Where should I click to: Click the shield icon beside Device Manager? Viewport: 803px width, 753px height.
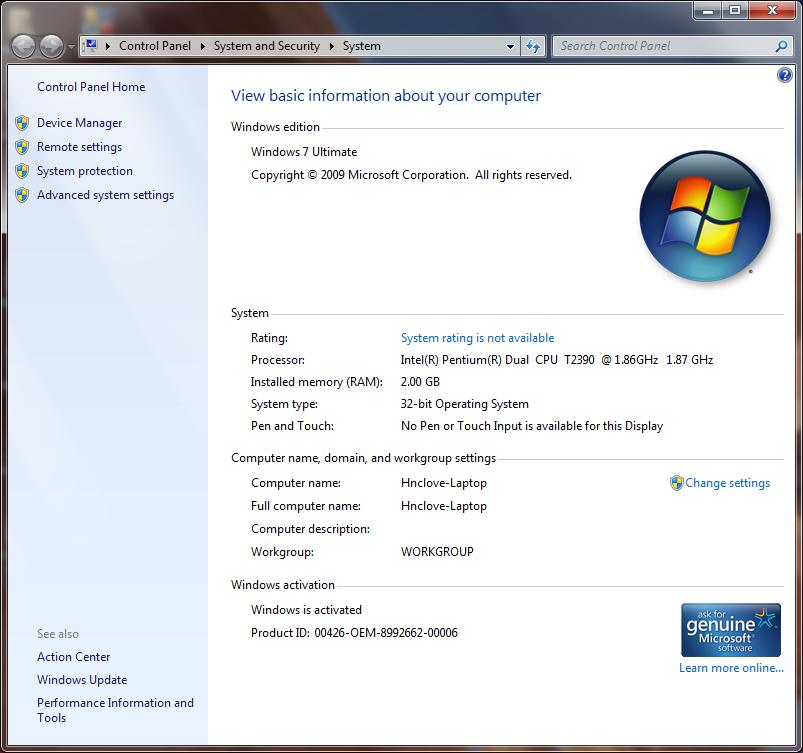pyautogui.click(x=22, y=123)
